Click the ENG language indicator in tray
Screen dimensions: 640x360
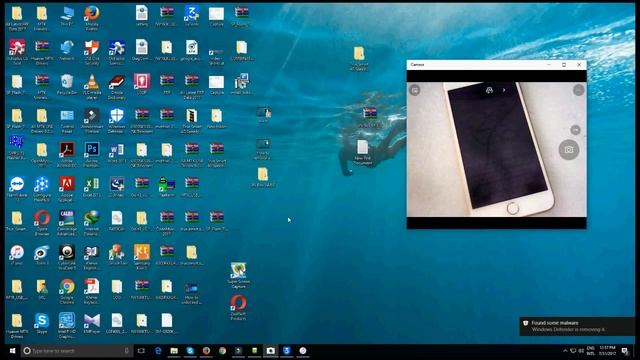coord(590,351)
